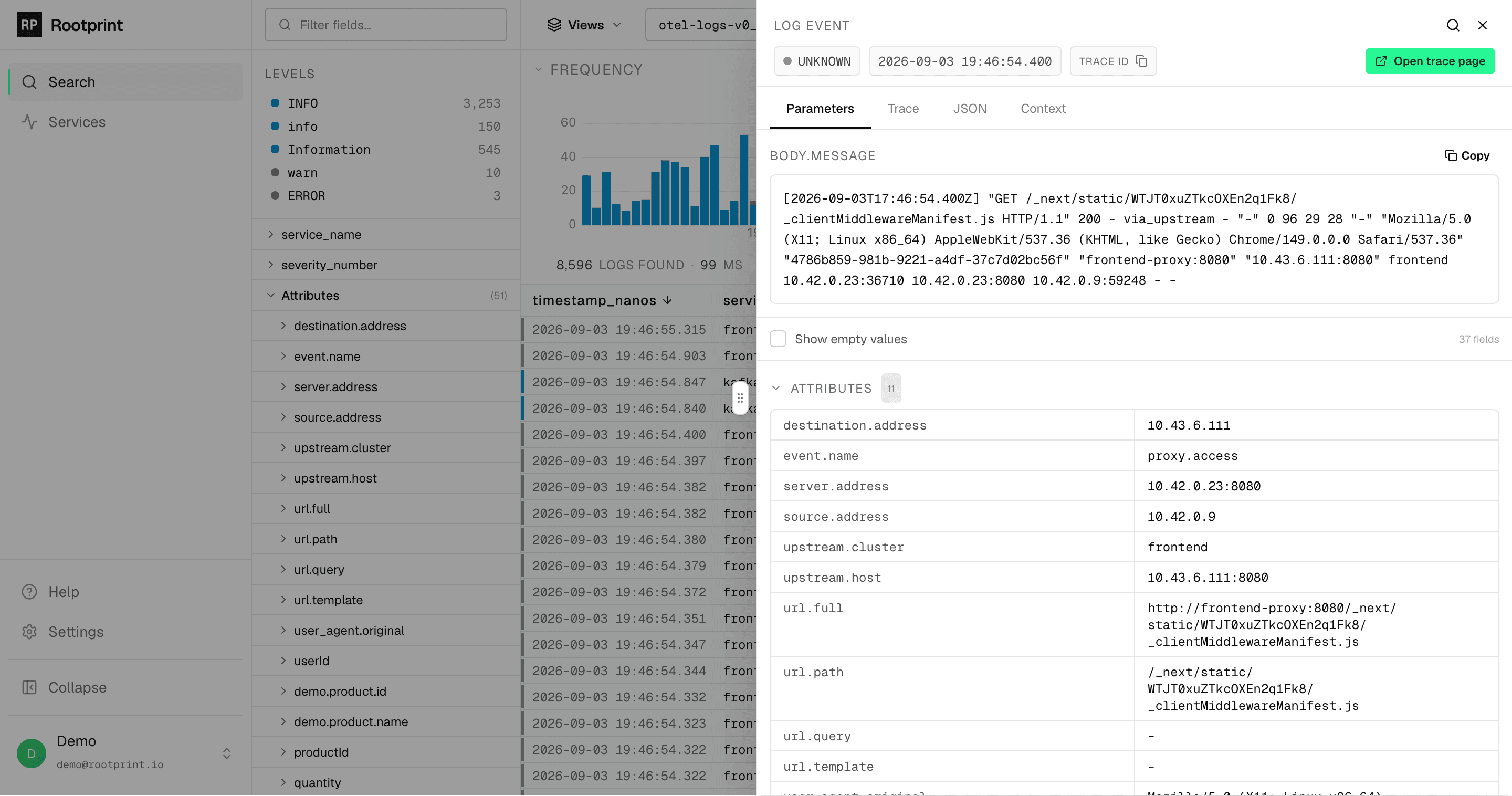This screenshot has height=796, width=1512.
Task: Open the Views dropdown
Action: (x=584, y=25)
